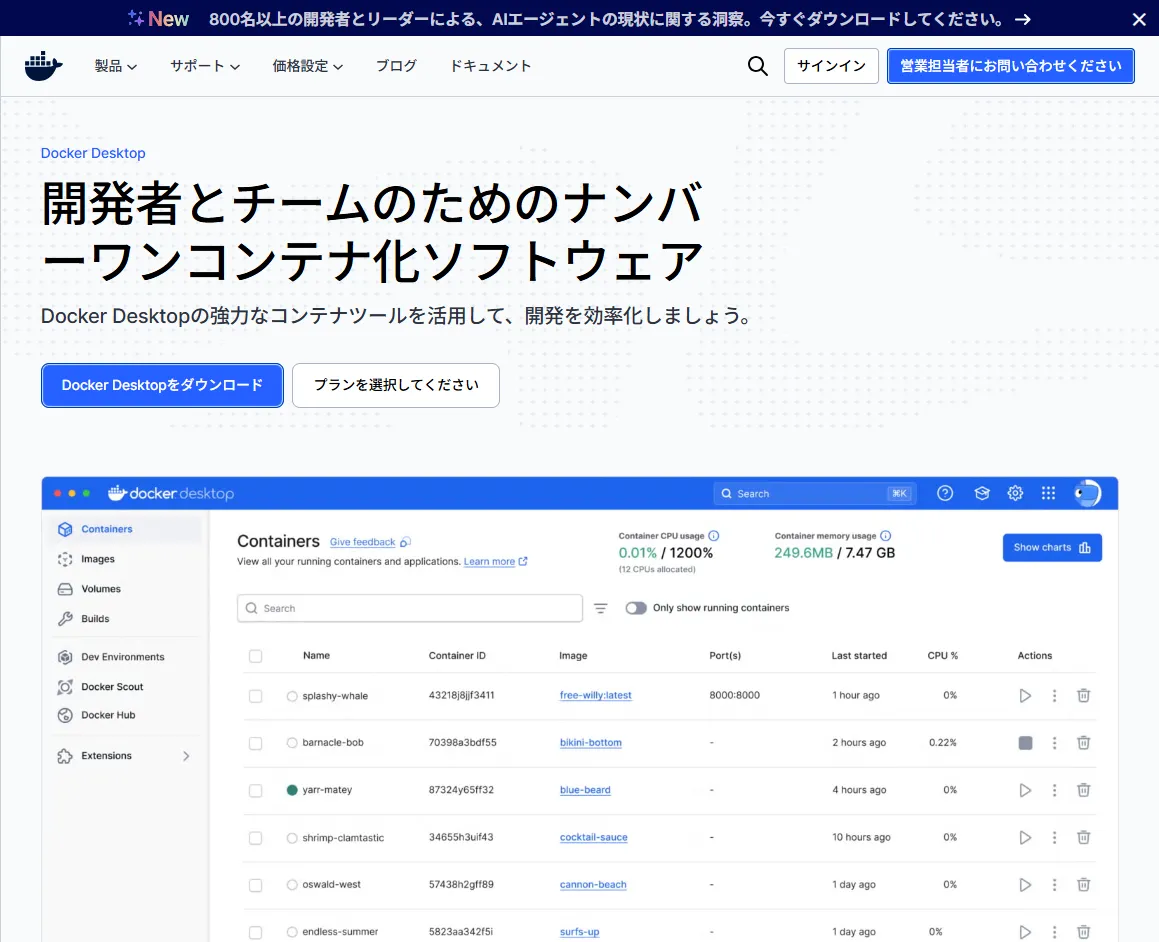The image size is (1159, 942).
Task: Click the Extensions puzzle icon
Action: point(65,756)
